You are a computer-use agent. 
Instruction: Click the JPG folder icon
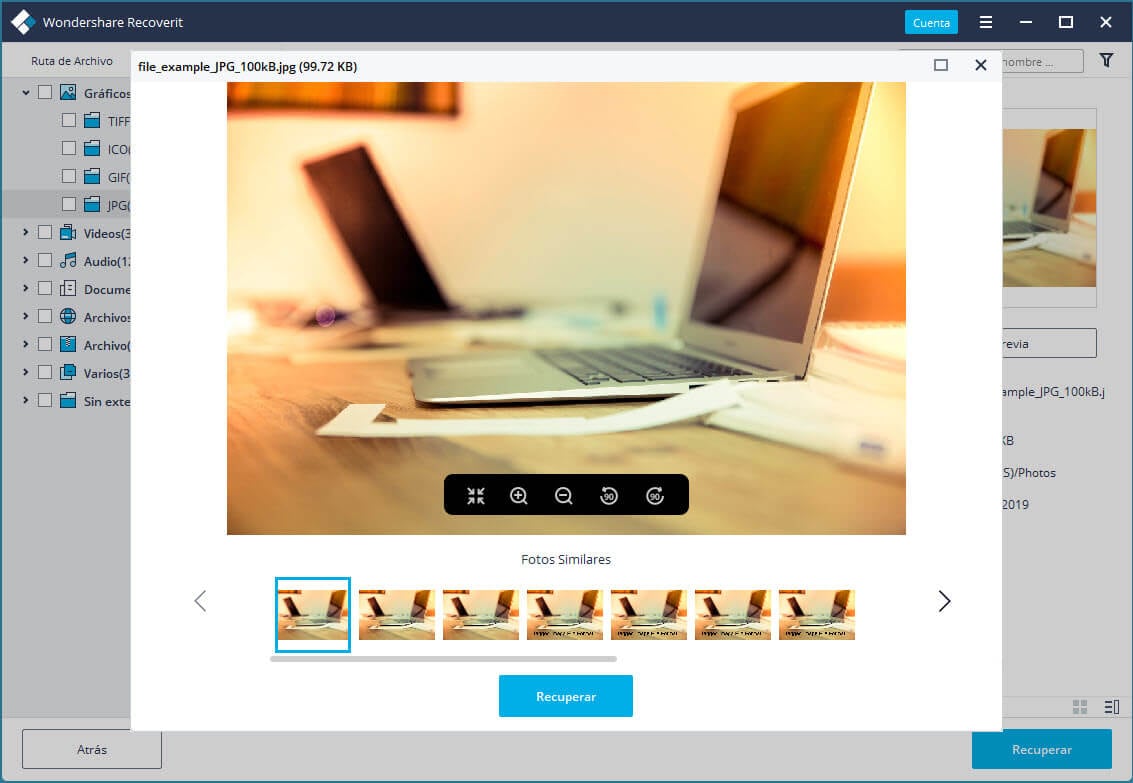pyautogui.click(x=92, y=204)
